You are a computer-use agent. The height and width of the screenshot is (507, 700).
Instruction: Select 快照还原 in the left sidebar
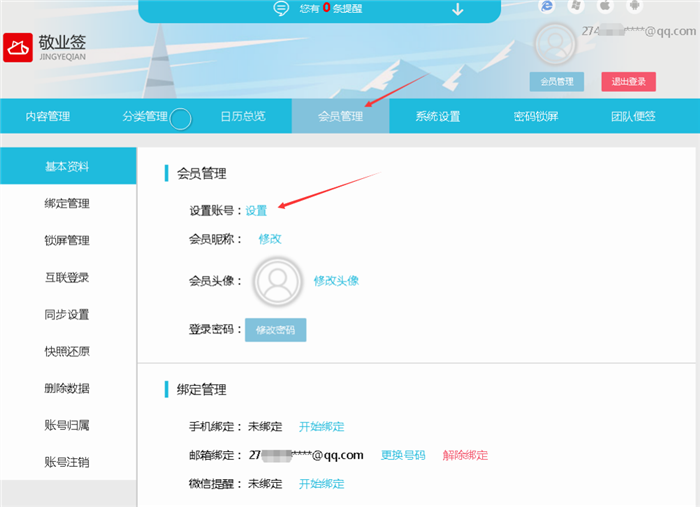[67, 352]
